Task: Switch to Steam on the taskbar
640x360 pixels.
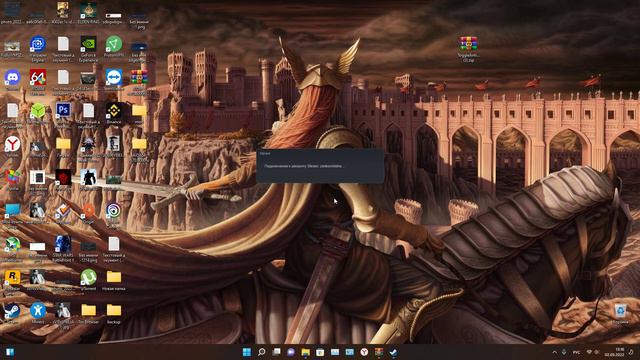Action: pos(393,352)
